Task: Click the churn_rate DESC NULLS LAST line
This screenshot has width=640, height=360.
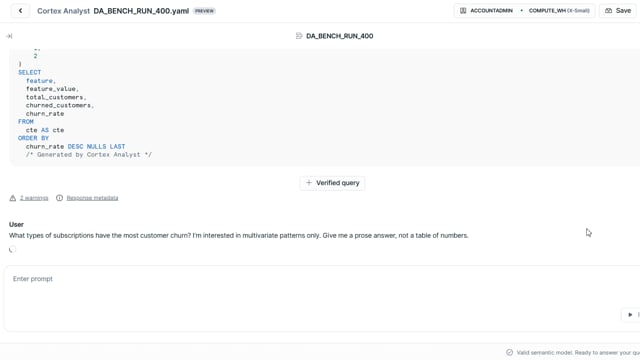Action: 76,147
